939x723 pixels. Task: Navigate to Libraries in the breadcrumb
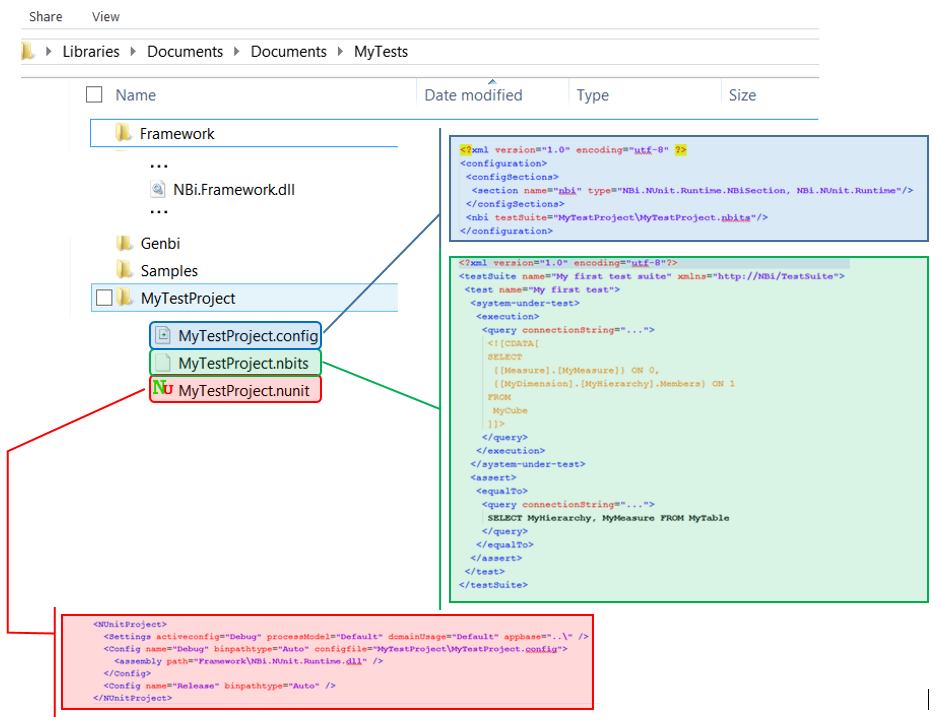[x=90, y=52]
